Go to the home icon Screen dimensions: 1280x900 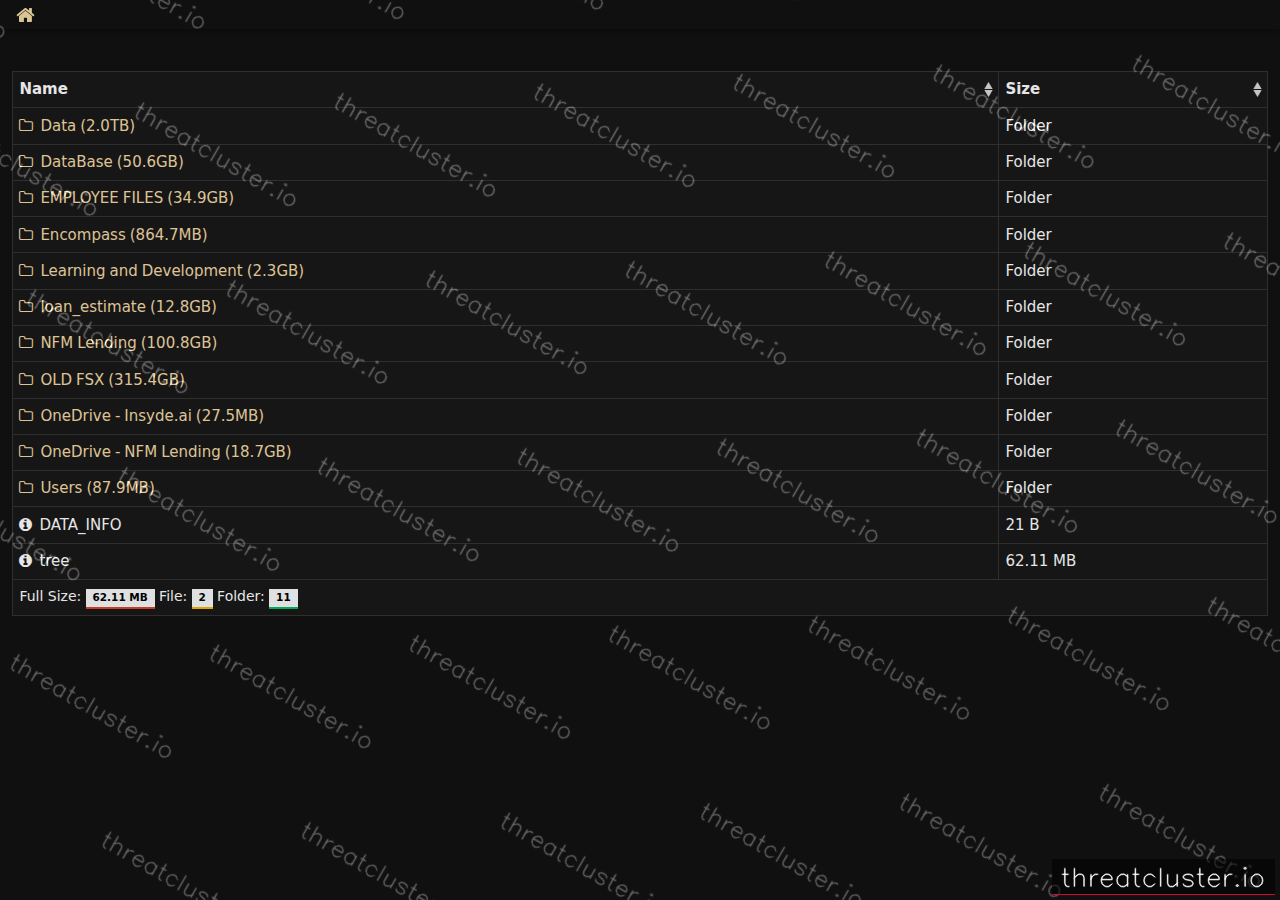click(26, 15)
